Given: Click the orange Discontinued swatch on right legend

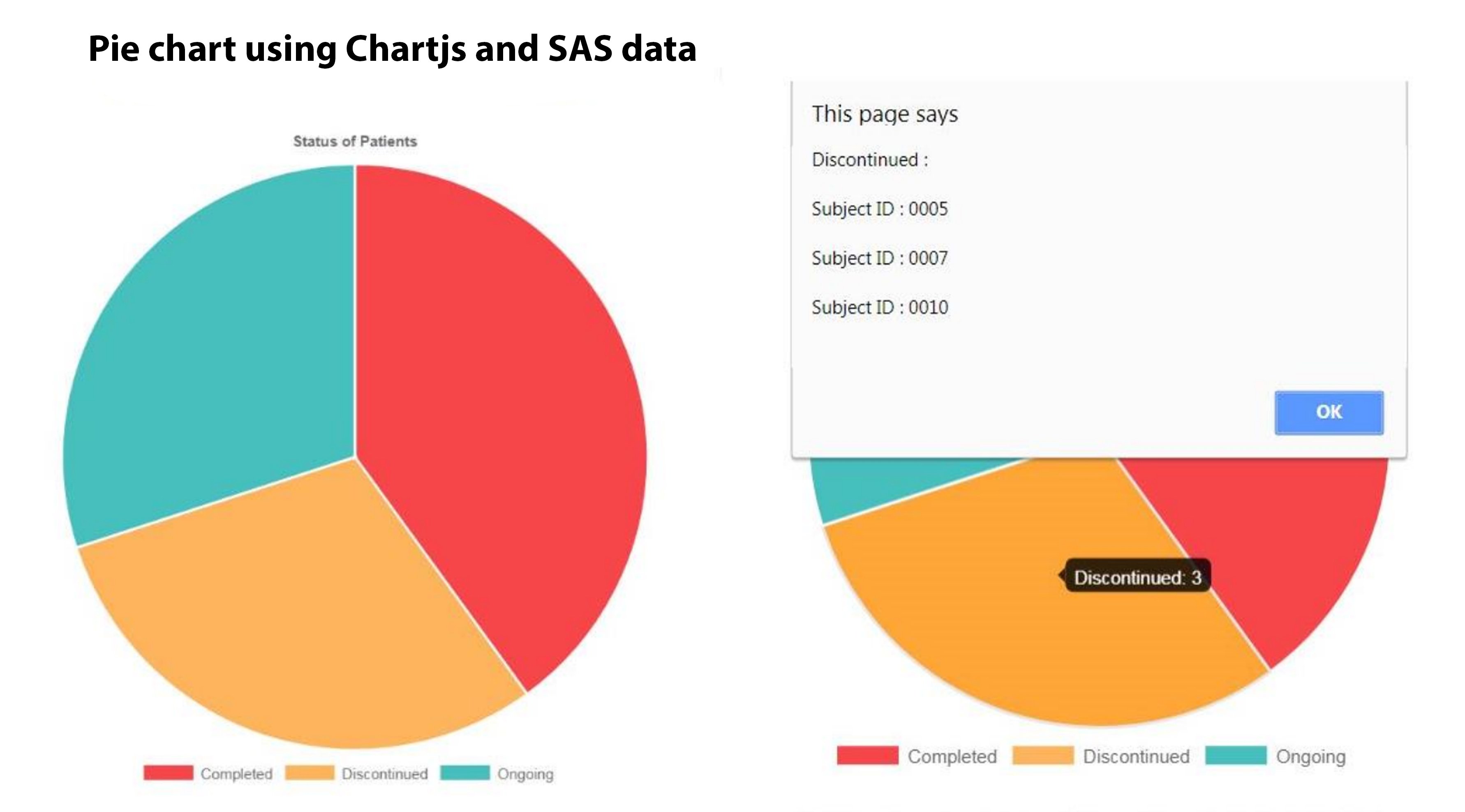Looking at the screenshot, I should (1042, 756).
